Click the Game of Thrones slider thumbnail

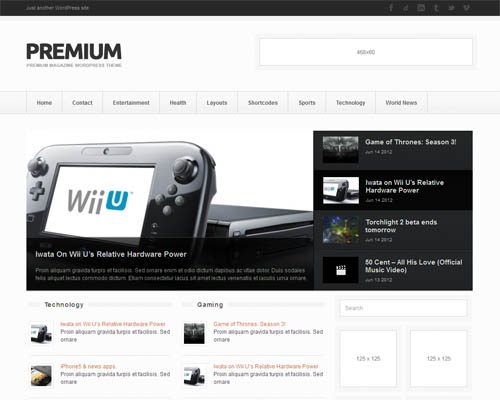click(x=341, y=149)
